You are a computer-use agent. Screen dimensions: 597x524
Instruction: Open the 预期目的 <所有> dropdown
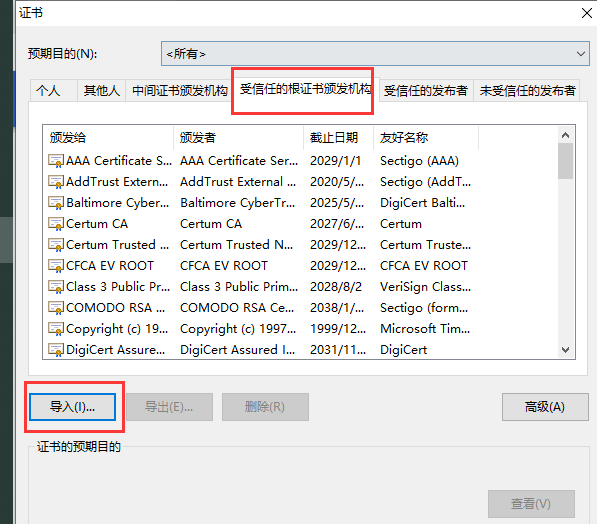coord(375,54)
